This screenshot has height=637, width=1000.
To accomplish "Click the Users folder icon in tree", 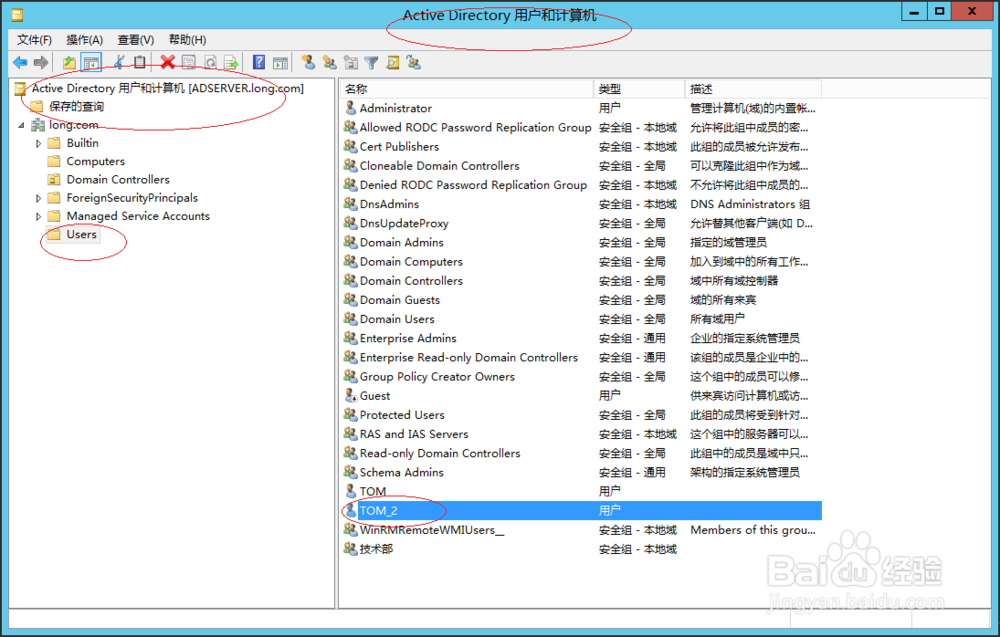I will pyautogui.click(x=55, y=235).
